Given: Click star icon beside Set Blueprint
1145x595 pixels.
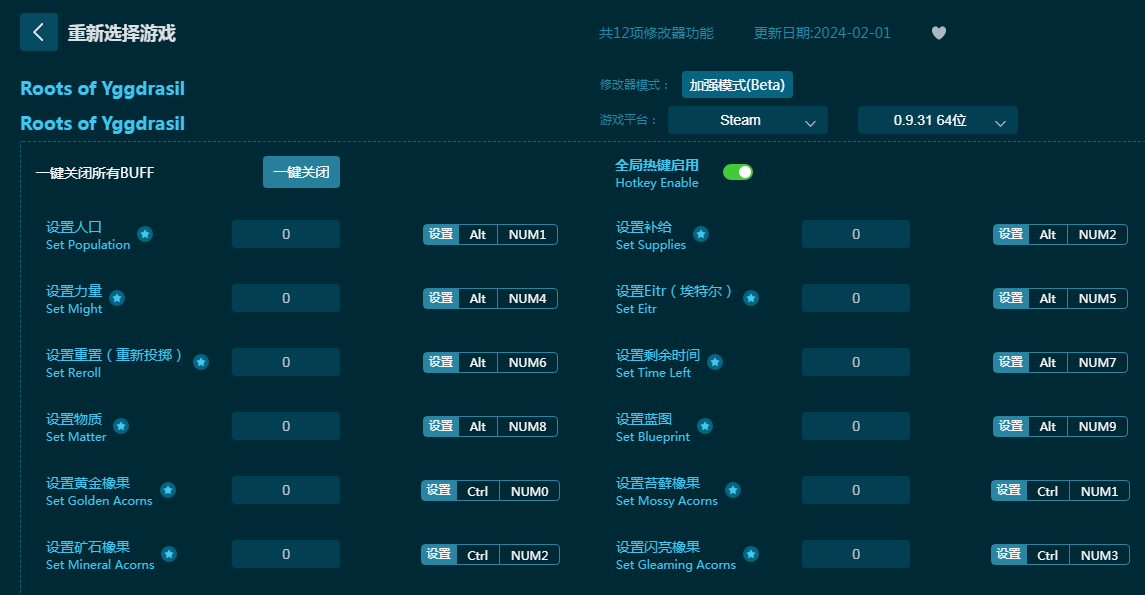Looking at the screenshot, I should [705, 426].
